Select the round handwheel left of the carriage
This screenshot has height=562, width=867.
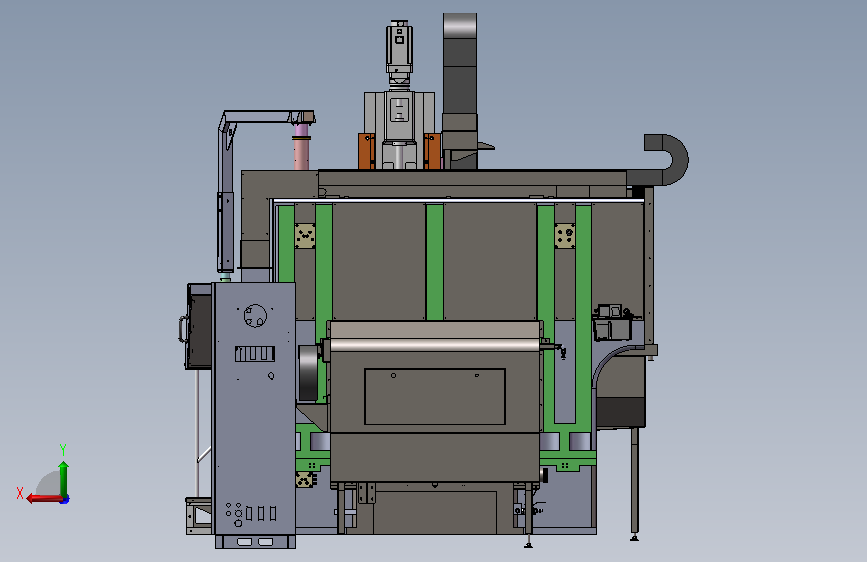(308, 373)
